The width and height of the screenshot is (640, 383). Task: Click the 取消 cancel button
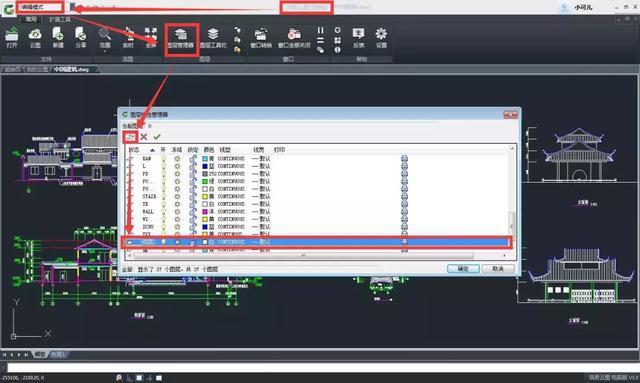click(x=498, y=269)
